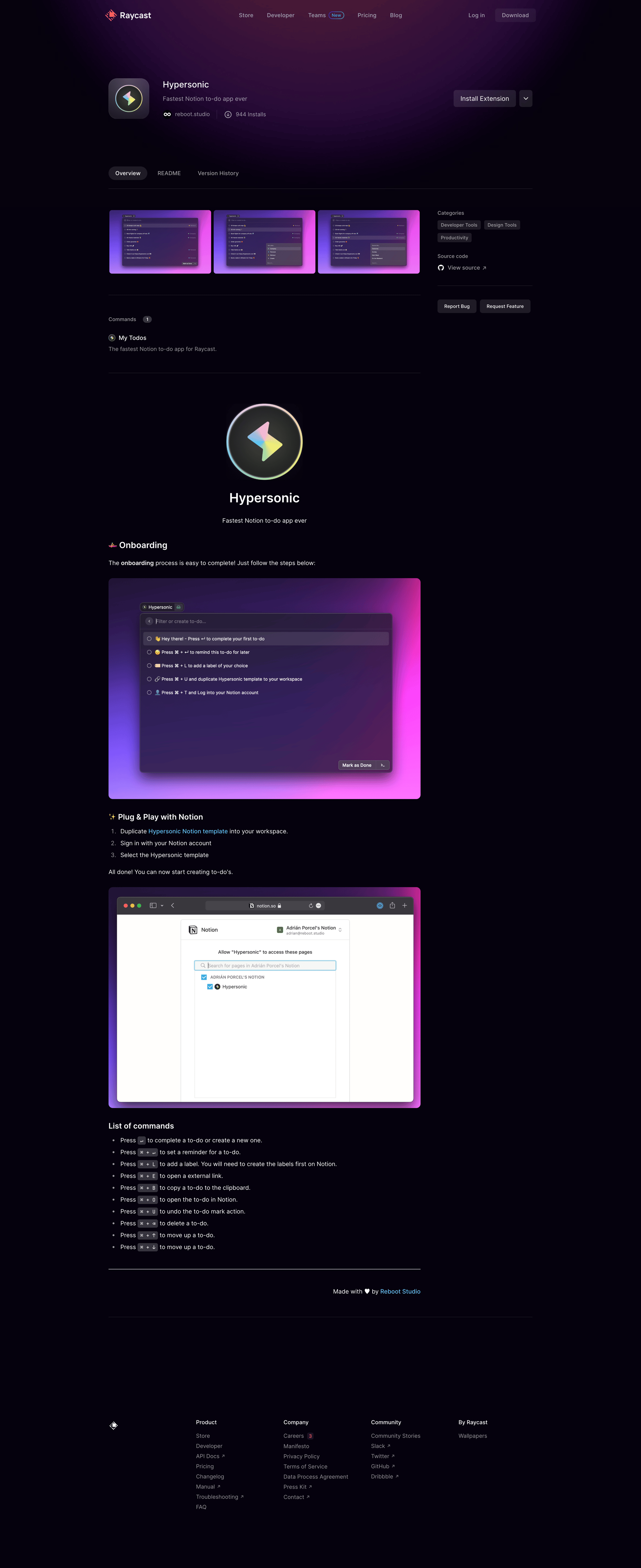Open the Safari tab dropdown next to sidebar
Image resolution: width=641 pixels, height=1568 pixels.
point(162,905)
